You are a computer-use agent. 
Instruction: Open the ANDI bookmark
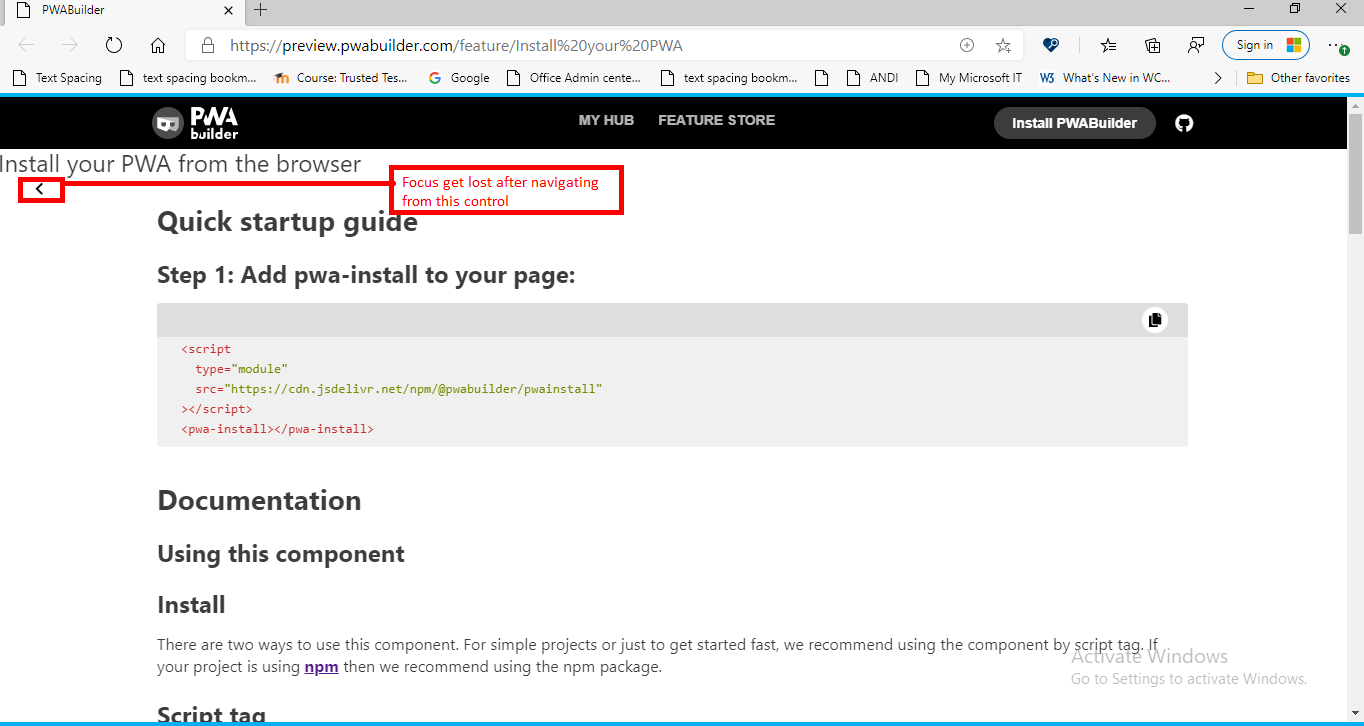pyautogui.click(x=873, y=77)
